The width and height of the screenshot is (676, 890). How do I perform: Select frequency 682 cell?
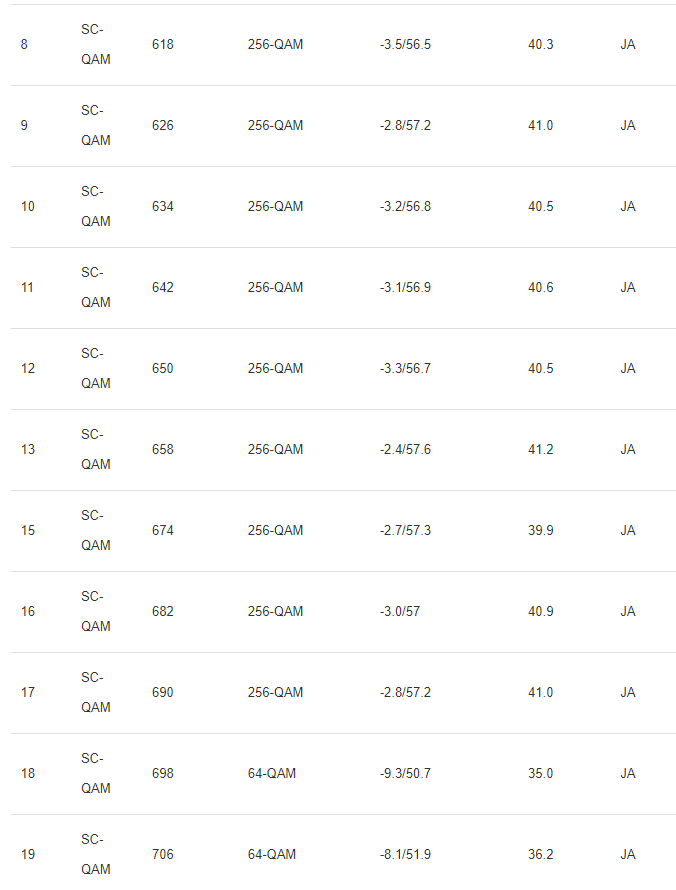[163, 612]
